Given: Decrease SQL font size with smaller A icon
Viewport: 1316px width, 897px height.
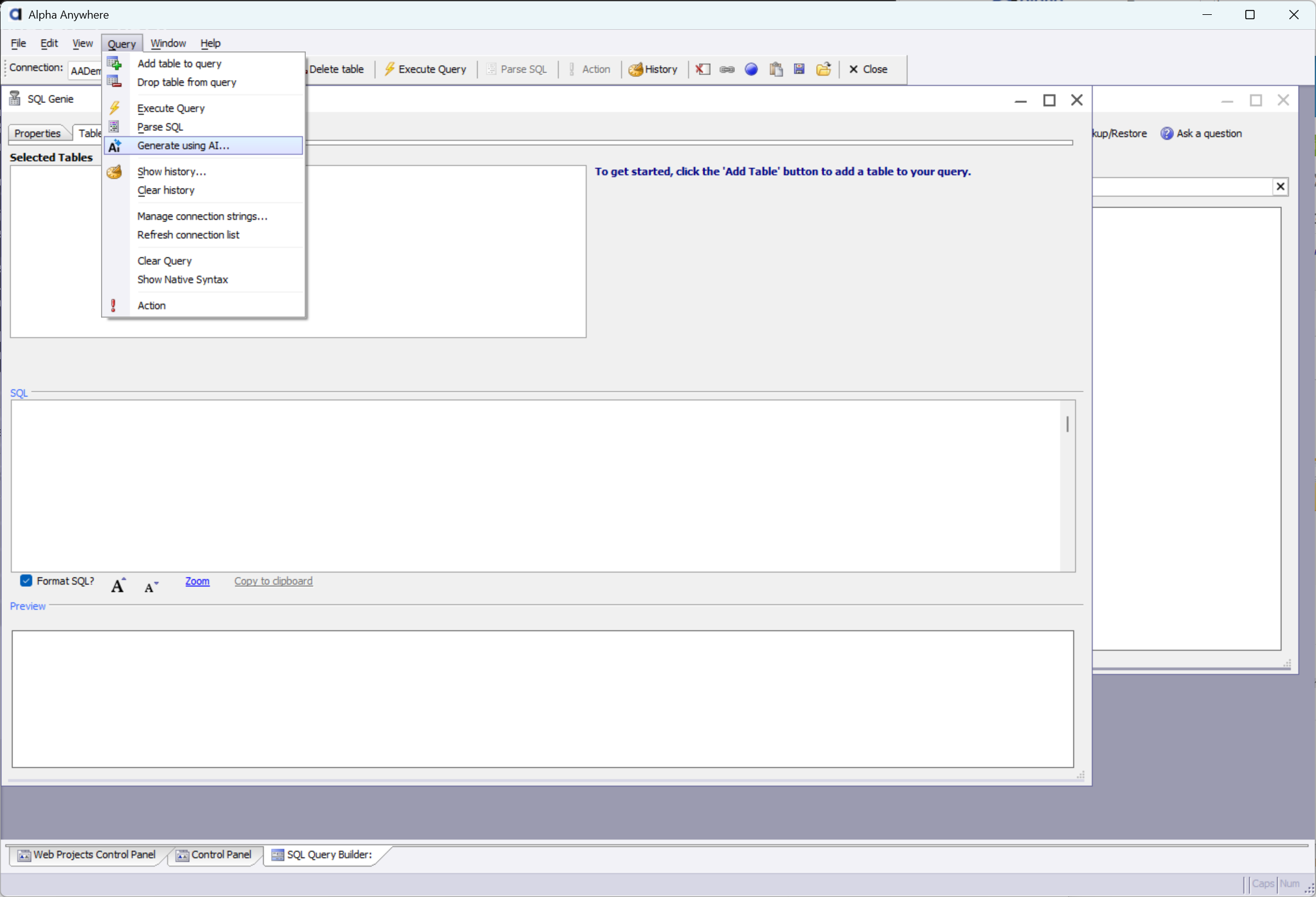Looking at the screenshot, I should coord(151,587).
